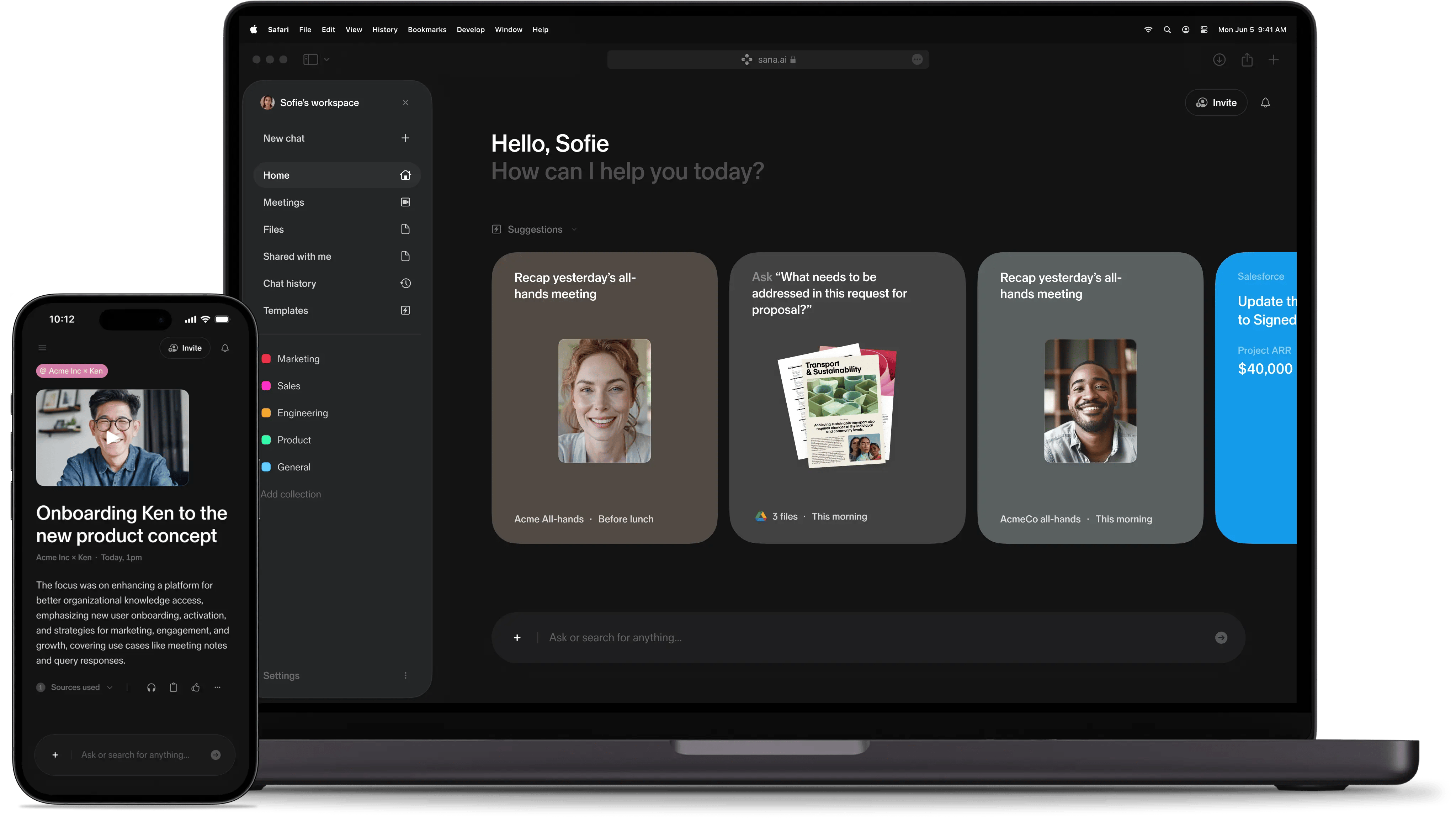Open Templates with the lightning icon
This screenshot has height=827, width=1456.
click(405, 310)
